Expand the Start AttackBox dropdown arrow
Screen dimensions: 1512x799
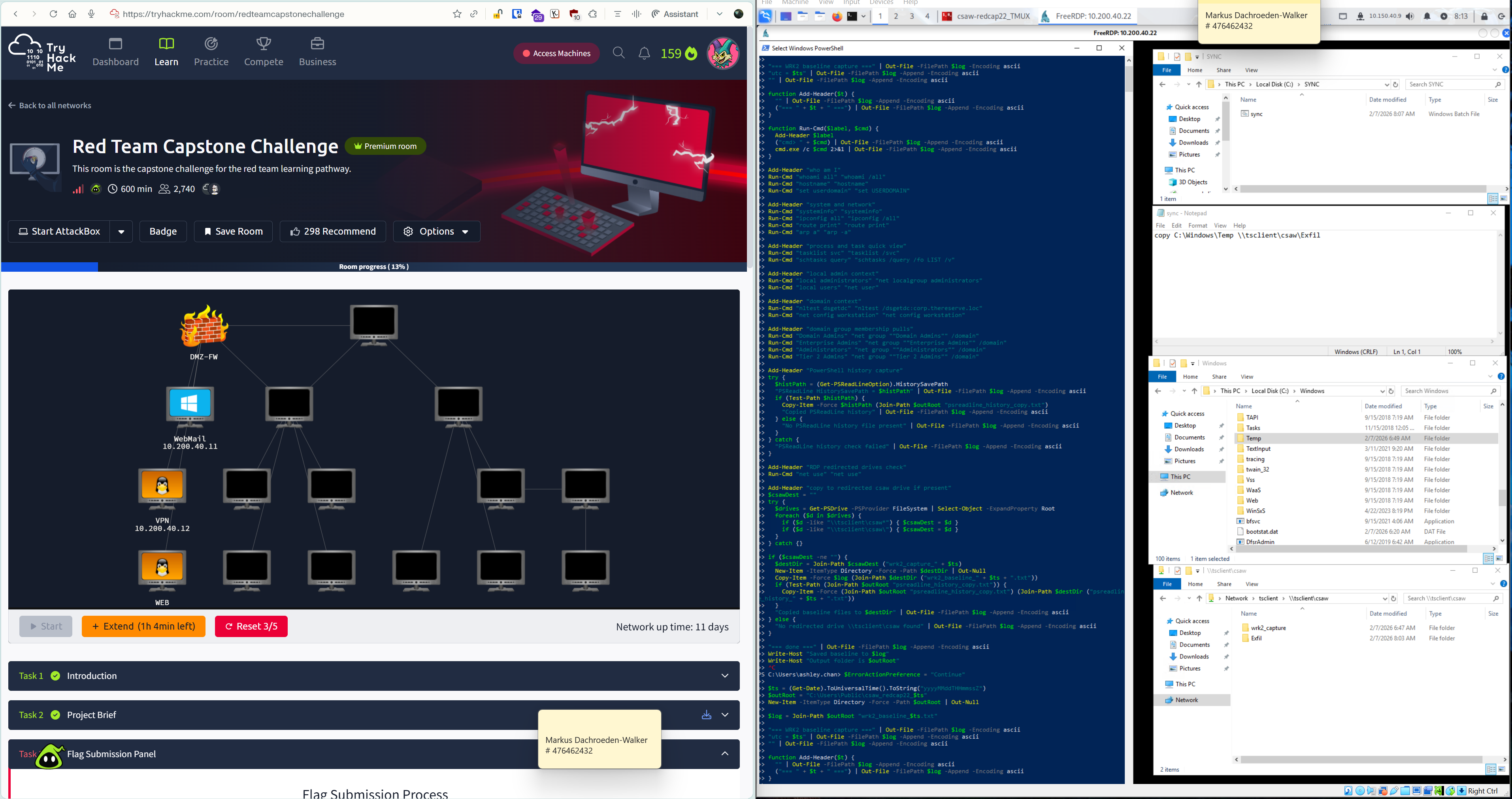point(121,232)
